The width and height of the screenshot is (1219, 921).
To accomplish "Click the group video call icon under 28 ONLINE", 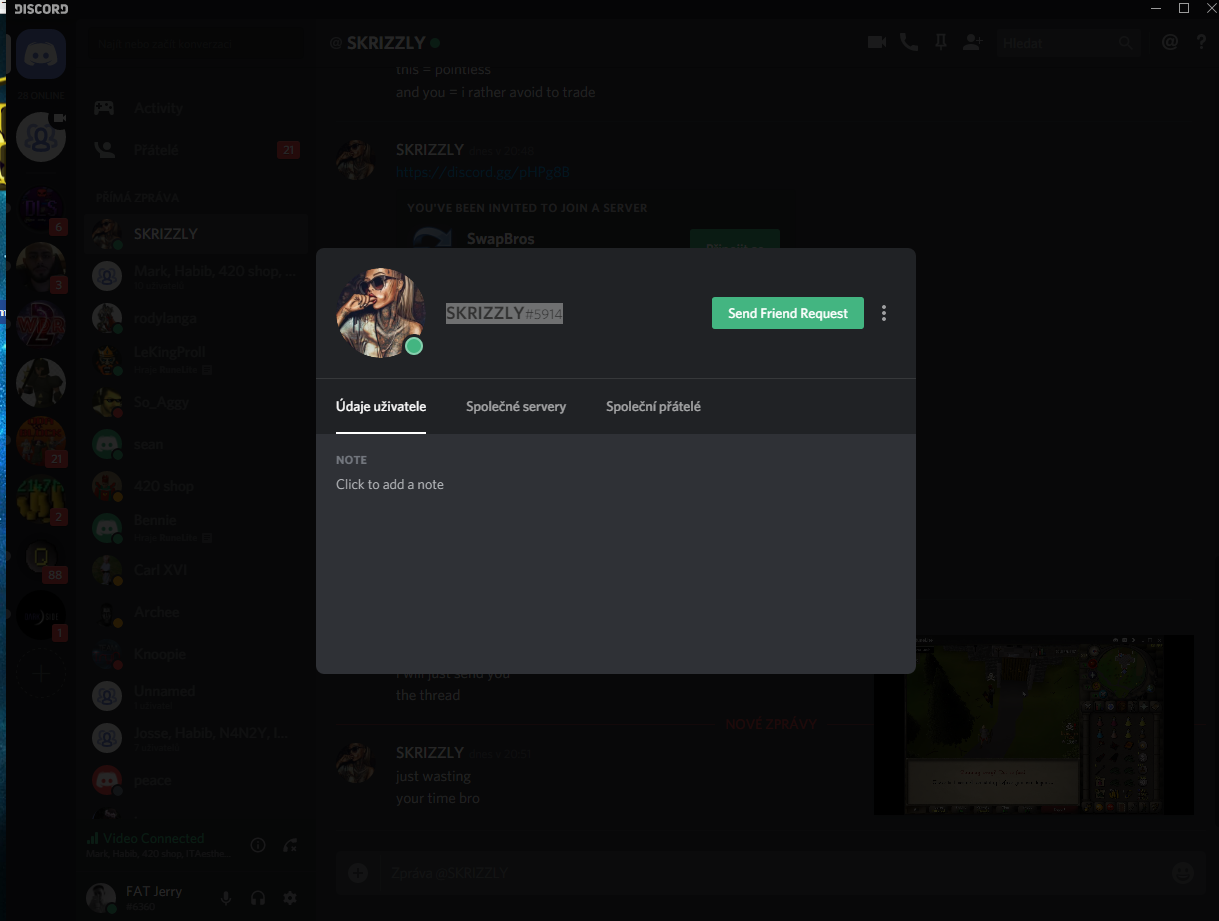I will point(41,137).
